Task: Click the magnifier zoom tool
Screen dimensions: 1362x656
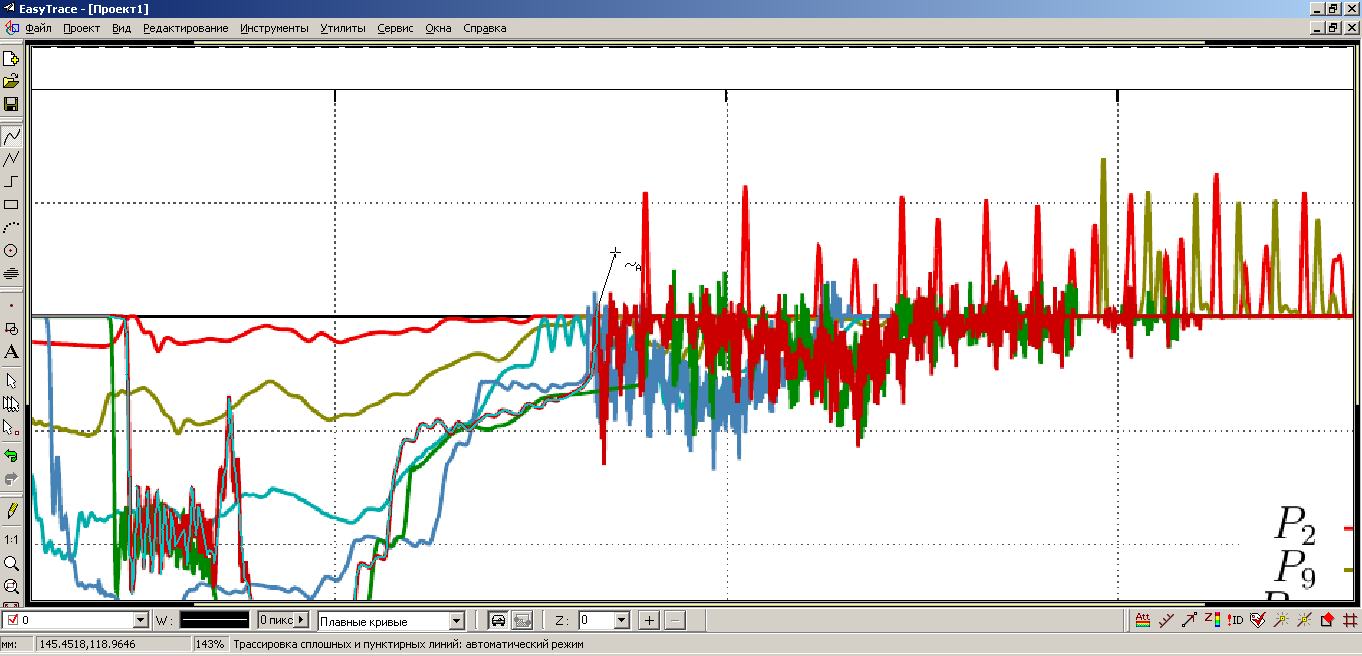Action: [11, 563]
